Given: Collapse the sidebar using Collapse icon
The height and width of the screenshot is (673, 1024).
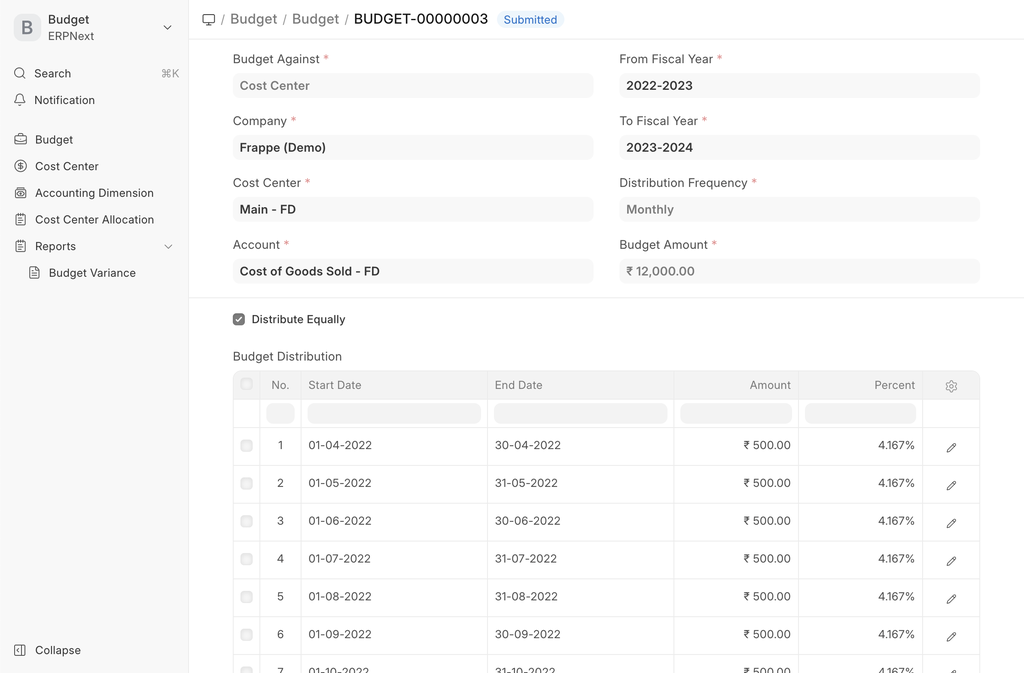Looking at the screenshot, I should click(20, 650).
